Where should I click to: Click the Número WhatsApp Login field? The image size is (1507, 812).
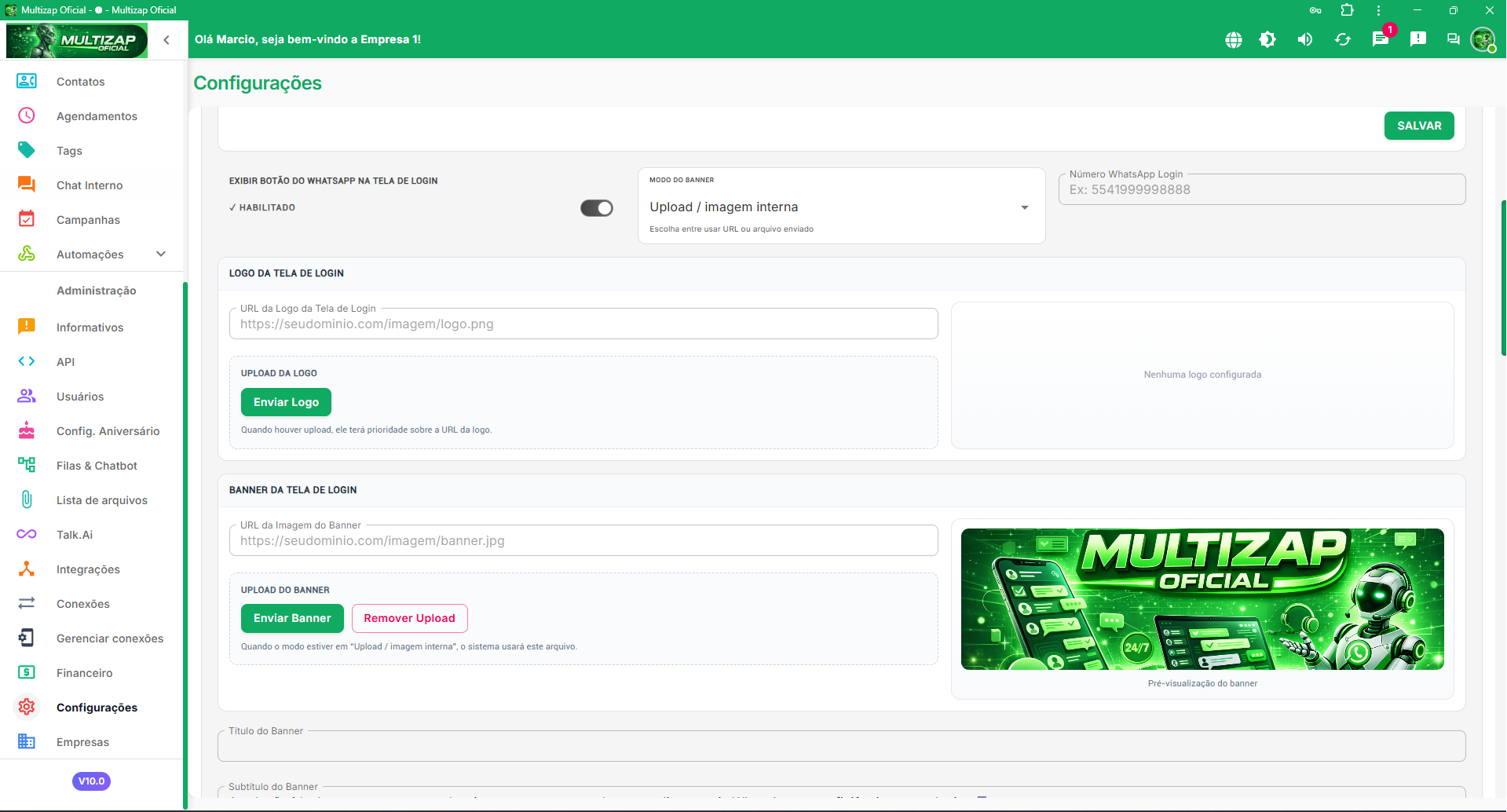tap(1262, 189)
